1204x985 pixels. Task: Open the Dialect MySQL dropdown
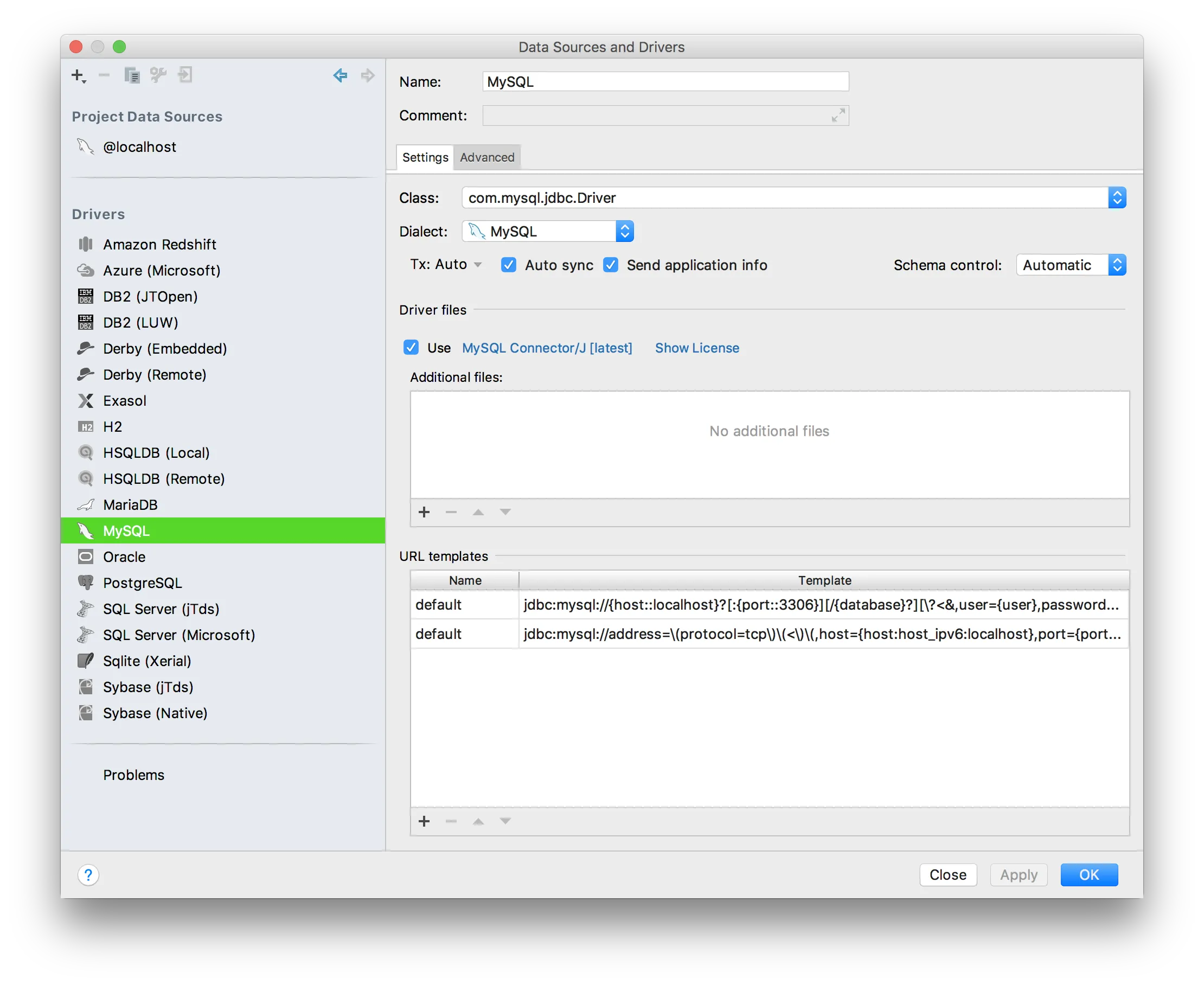click(624, 231)
